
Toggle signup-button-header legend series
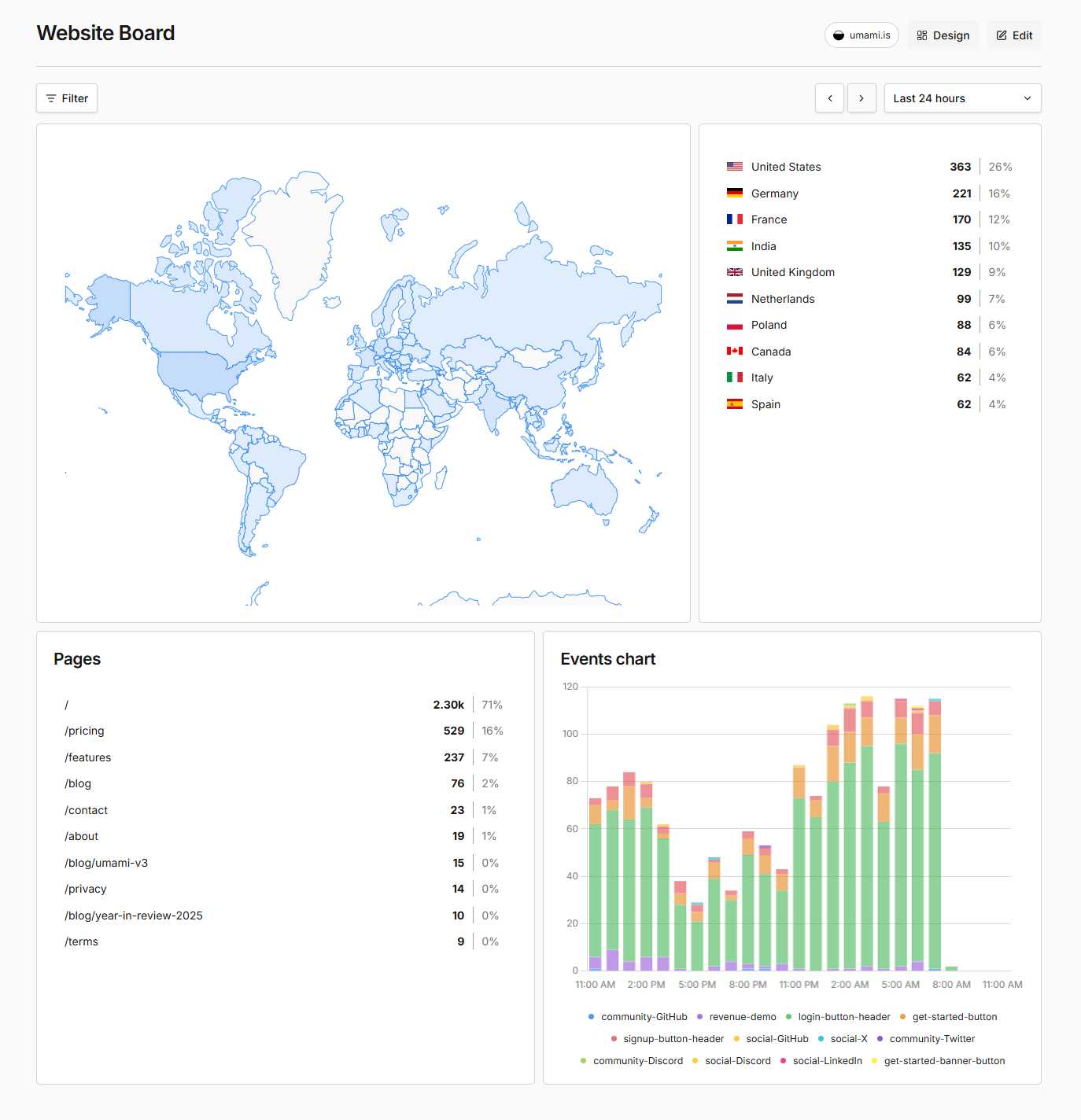click(x=673, y=1039)
